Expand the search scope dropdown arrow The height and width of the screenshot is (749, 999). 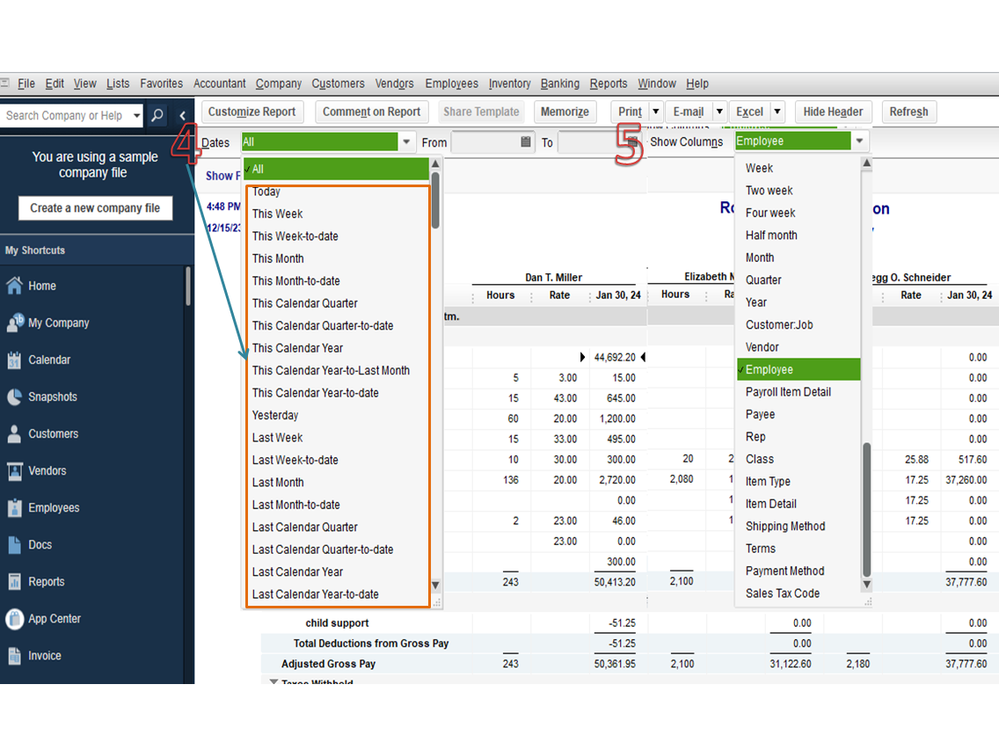(136, 115)
